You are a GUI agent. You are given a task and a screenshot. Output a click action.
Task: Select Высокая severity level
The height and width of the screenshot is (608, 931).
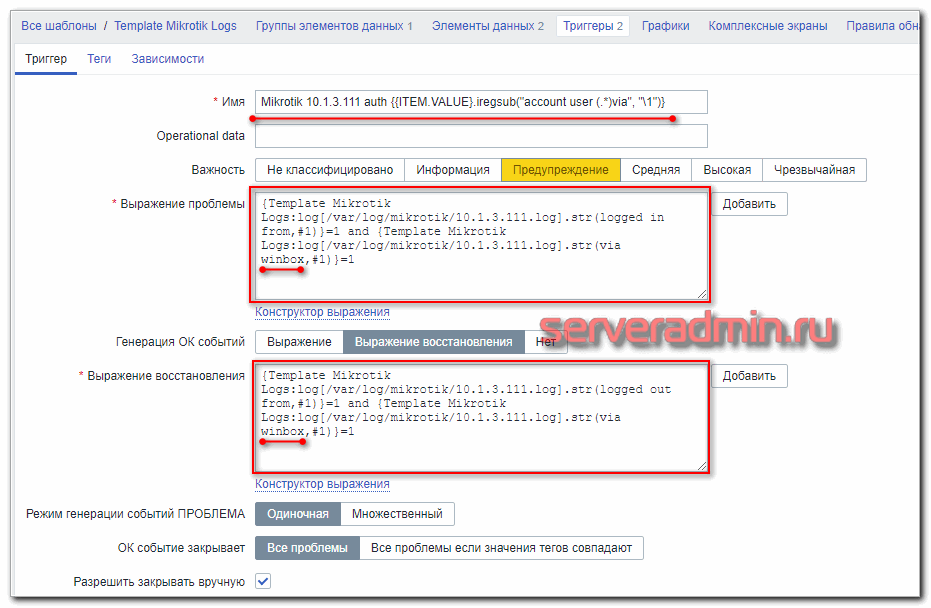click(x=727, y=170)
